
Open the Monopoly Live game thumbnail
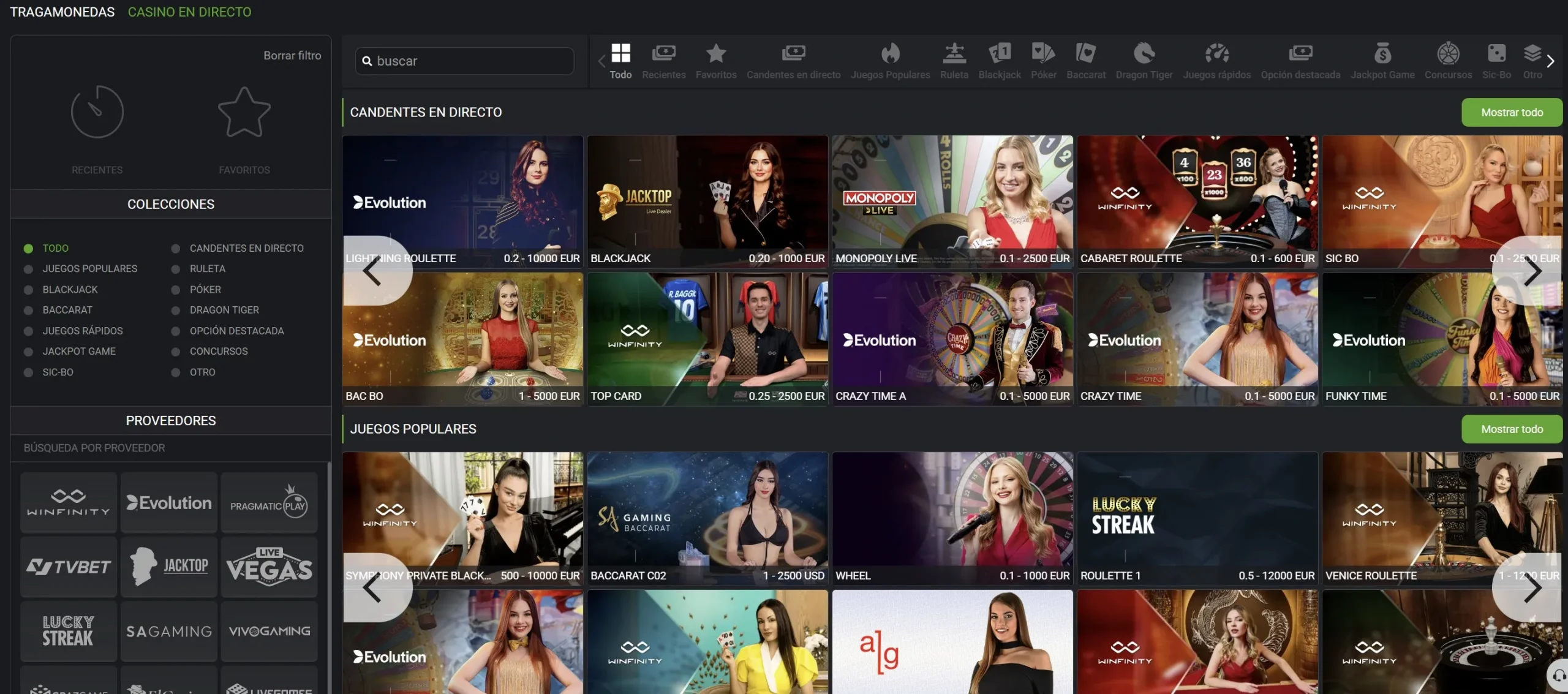click(952, 202)
